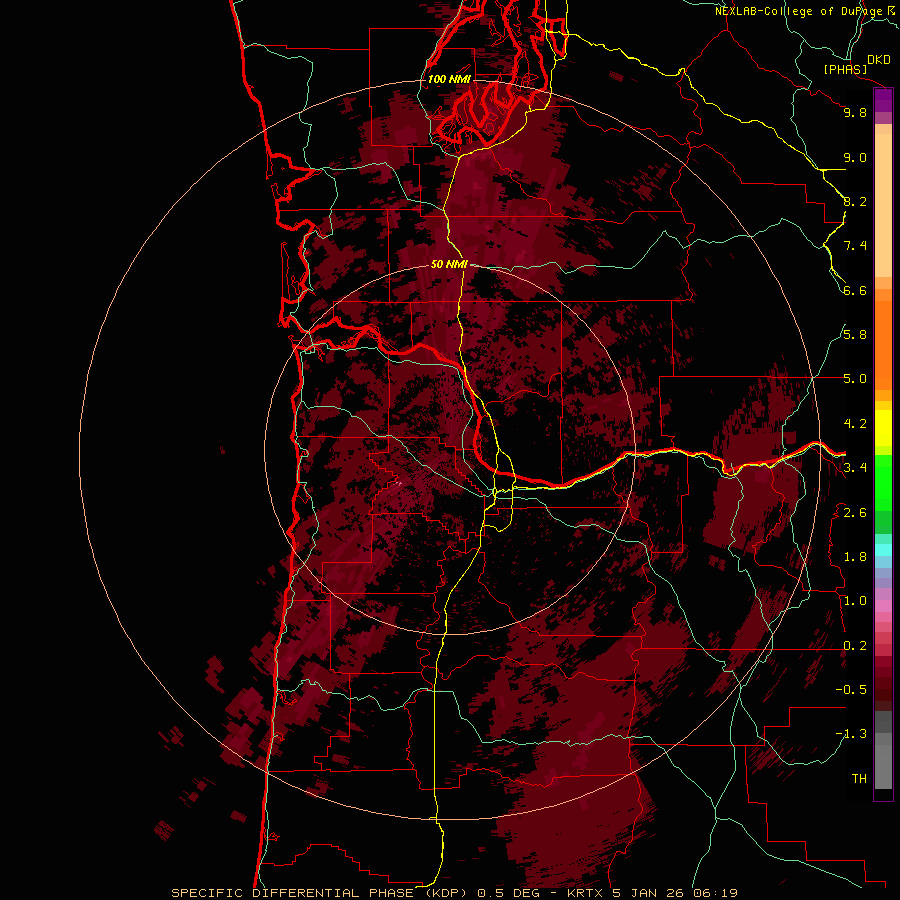The height and width of the screenshot is (900, 900).
Task: Click the 7.4 scale value
Action: click(855, 246)
